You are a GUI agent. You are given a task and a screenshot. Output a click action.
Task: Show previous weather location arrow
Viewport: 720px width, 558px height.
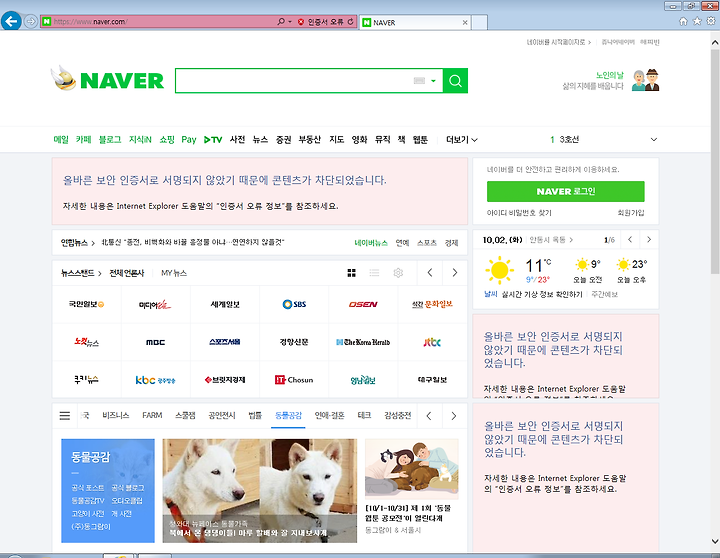[x=630, y=239]
